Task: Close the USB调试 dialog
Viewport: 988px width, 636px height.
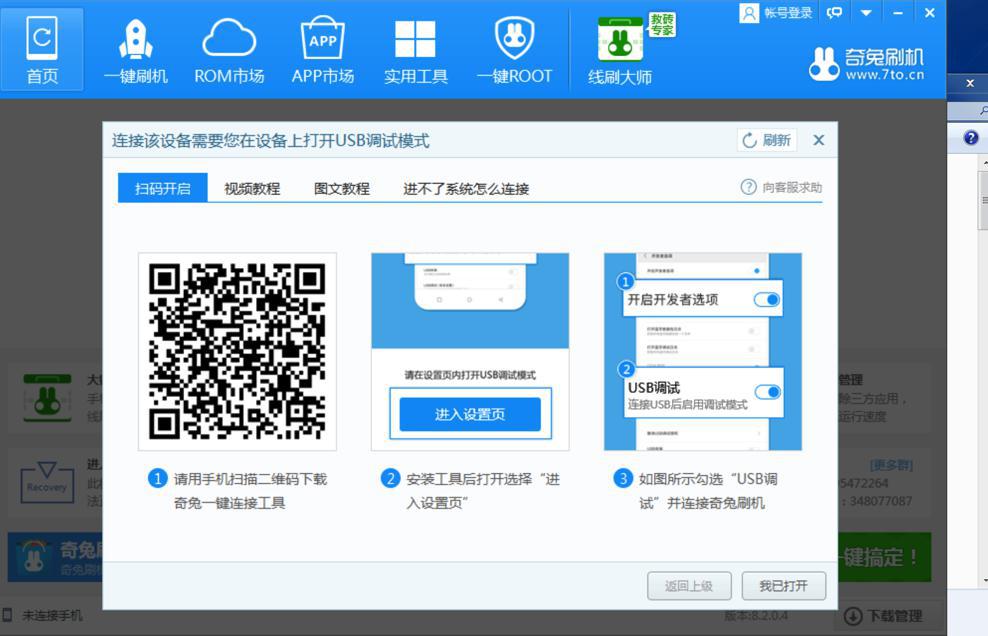Action: coord(819,140)
